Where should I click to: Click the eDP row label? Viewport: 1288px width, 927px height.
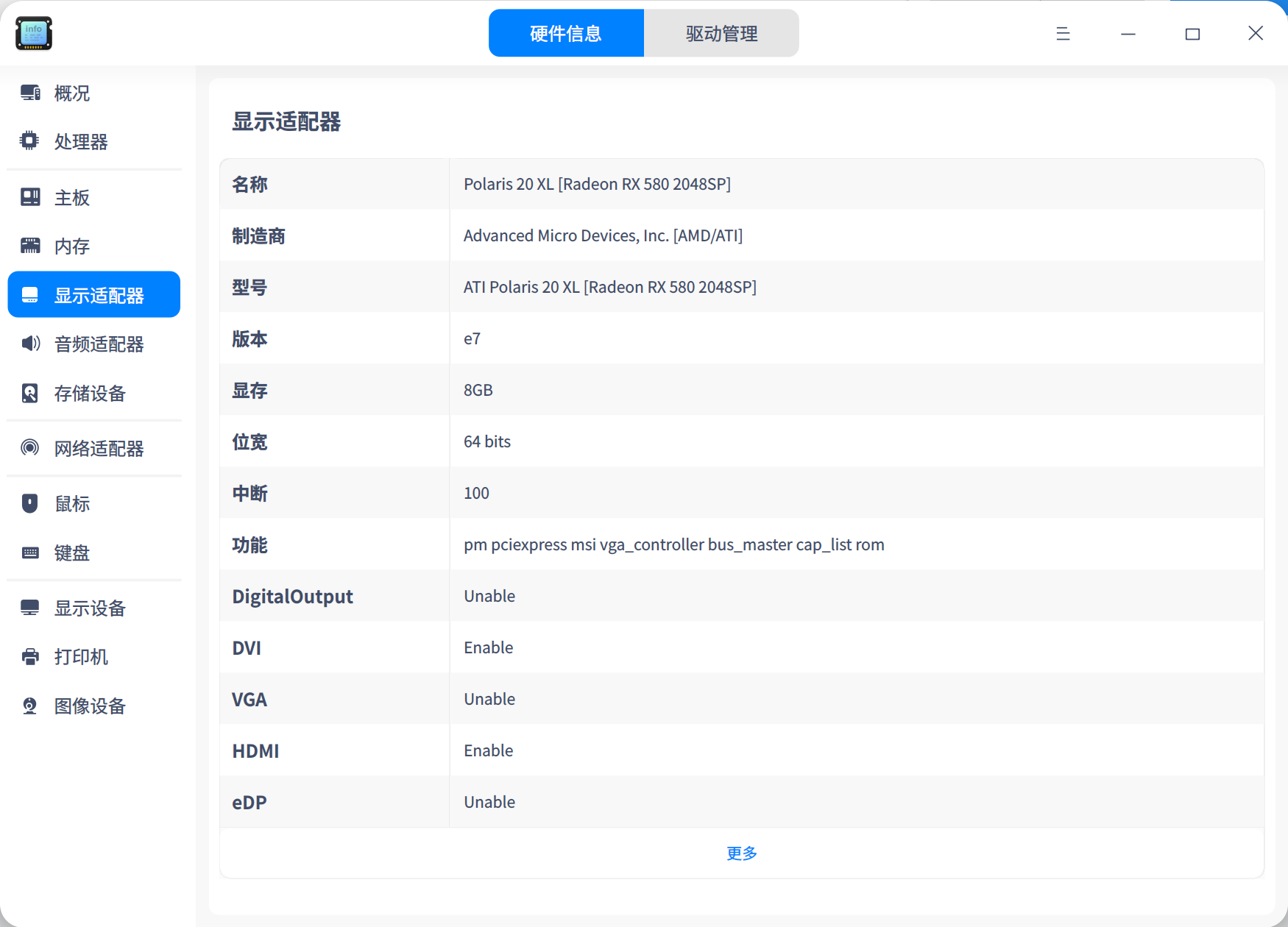(250, 802)
